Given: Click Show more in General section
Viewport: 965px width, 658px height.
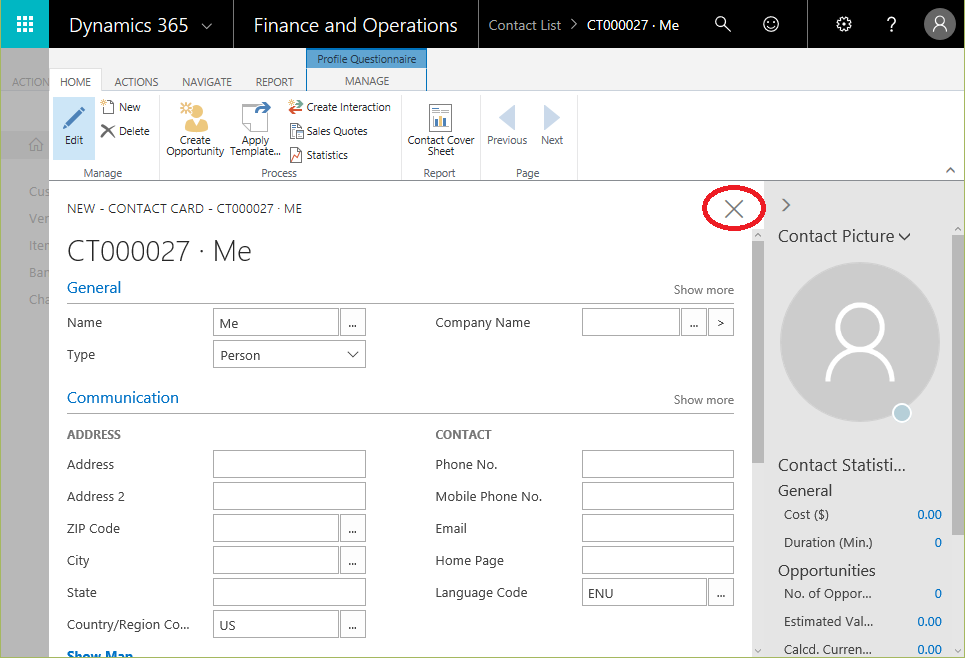Looking at the screenshot, I should pyautogui.click(x=703, y=289).
